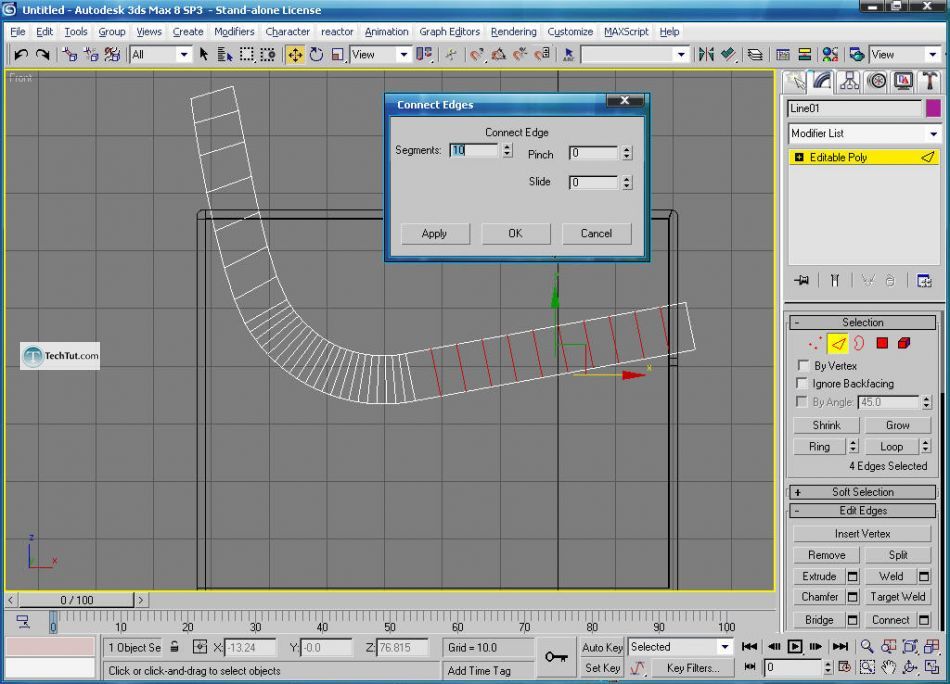Viewport: 950px width, 684px height.
Task: Open the Layer Manager icon
Action: tap(755, 55)
